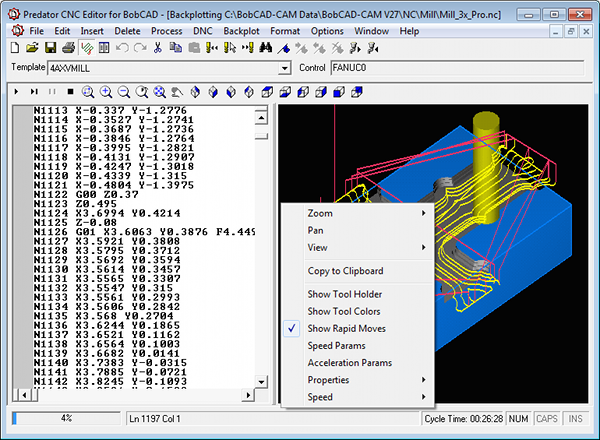Click code line N1126 G01
Viewport: 600px width, 440px height.
pyautogui.click(x=144, y=232)
